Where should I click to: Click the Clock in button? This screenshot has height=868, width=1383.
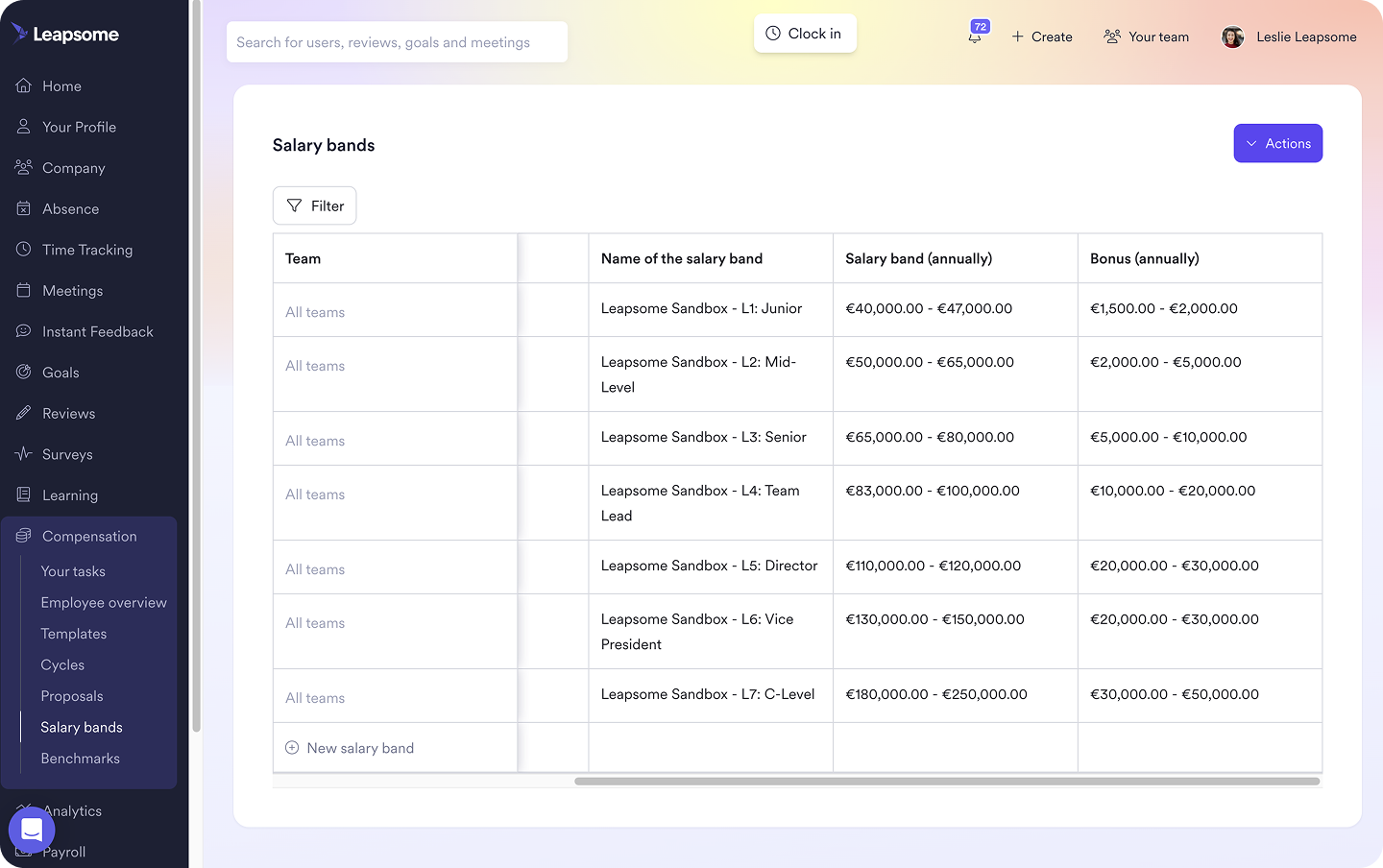click(805, 33)
